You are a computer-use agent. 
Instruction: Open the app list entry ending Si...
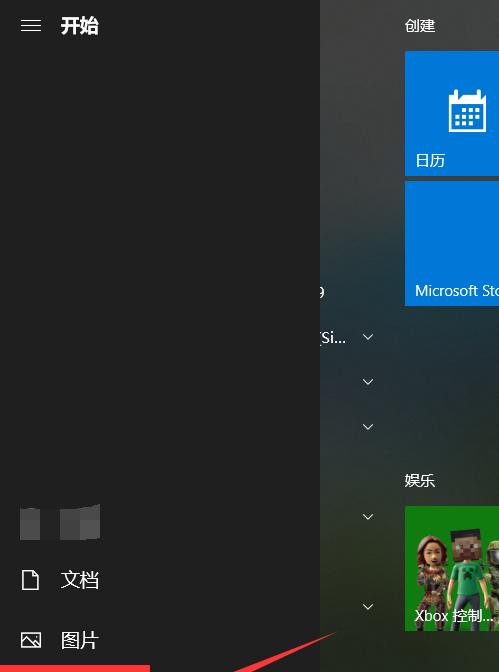(x=333, y=338)
